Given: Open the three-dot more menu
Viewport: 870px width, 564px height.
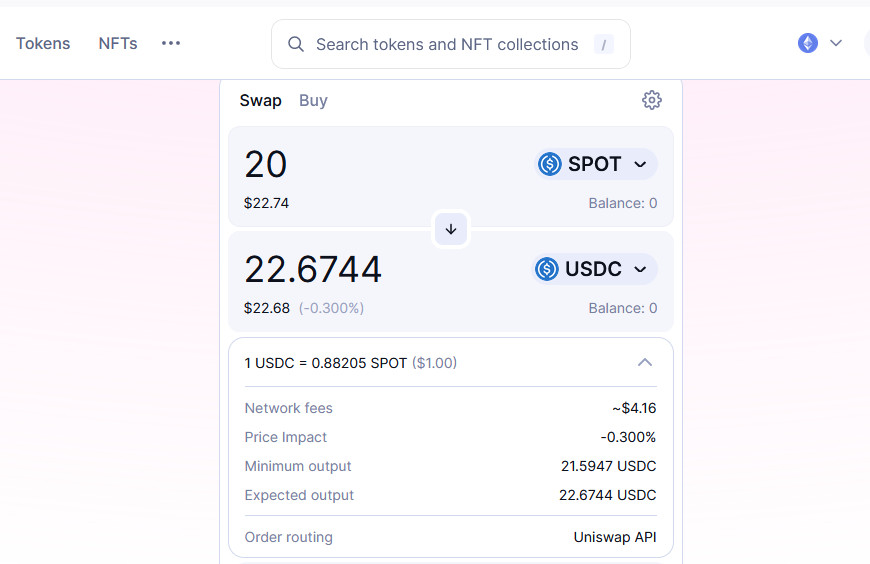Looking at the screenshot, I should 171,43.
